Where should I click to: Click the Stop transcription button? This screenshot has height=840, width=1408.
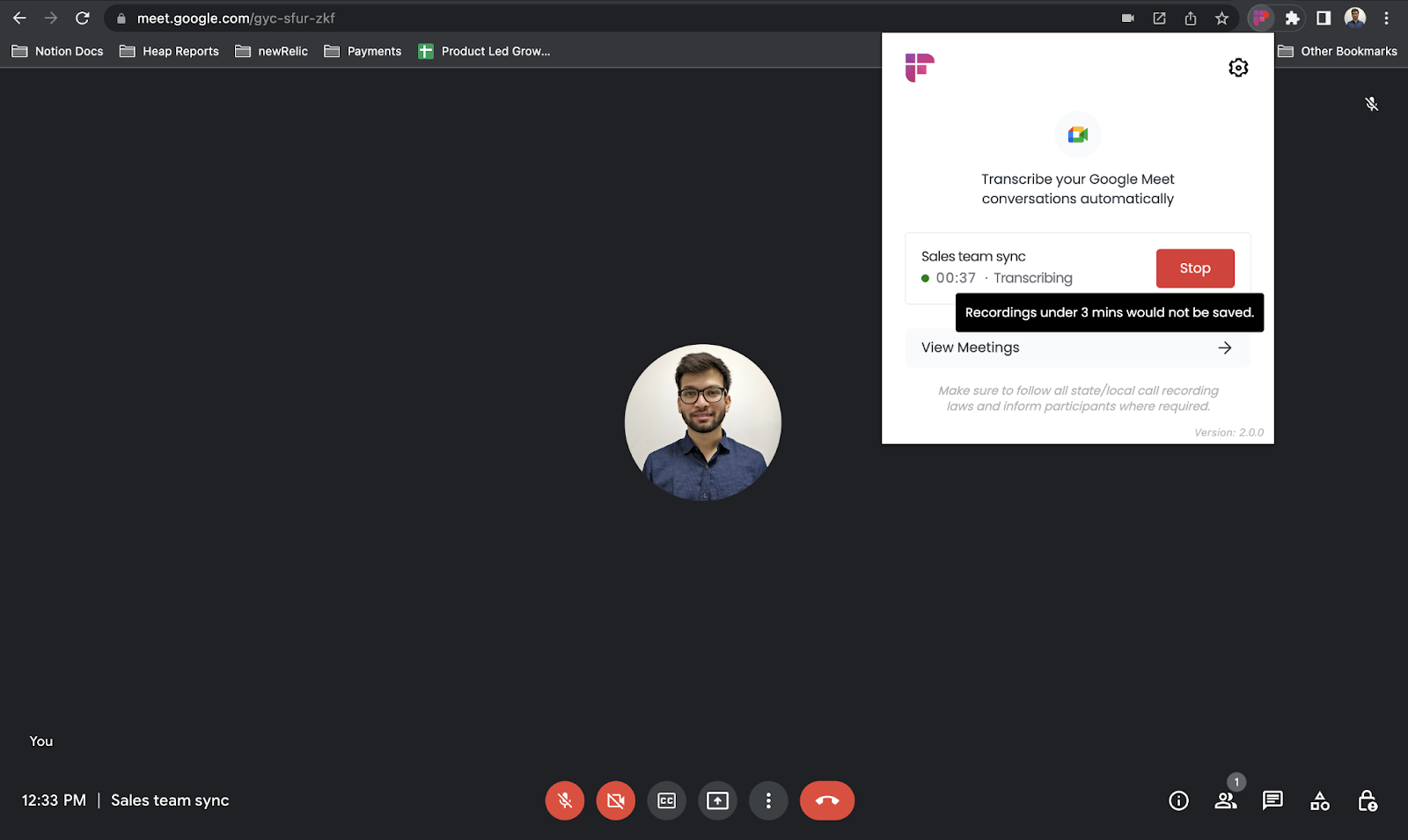coord(1194,268)
